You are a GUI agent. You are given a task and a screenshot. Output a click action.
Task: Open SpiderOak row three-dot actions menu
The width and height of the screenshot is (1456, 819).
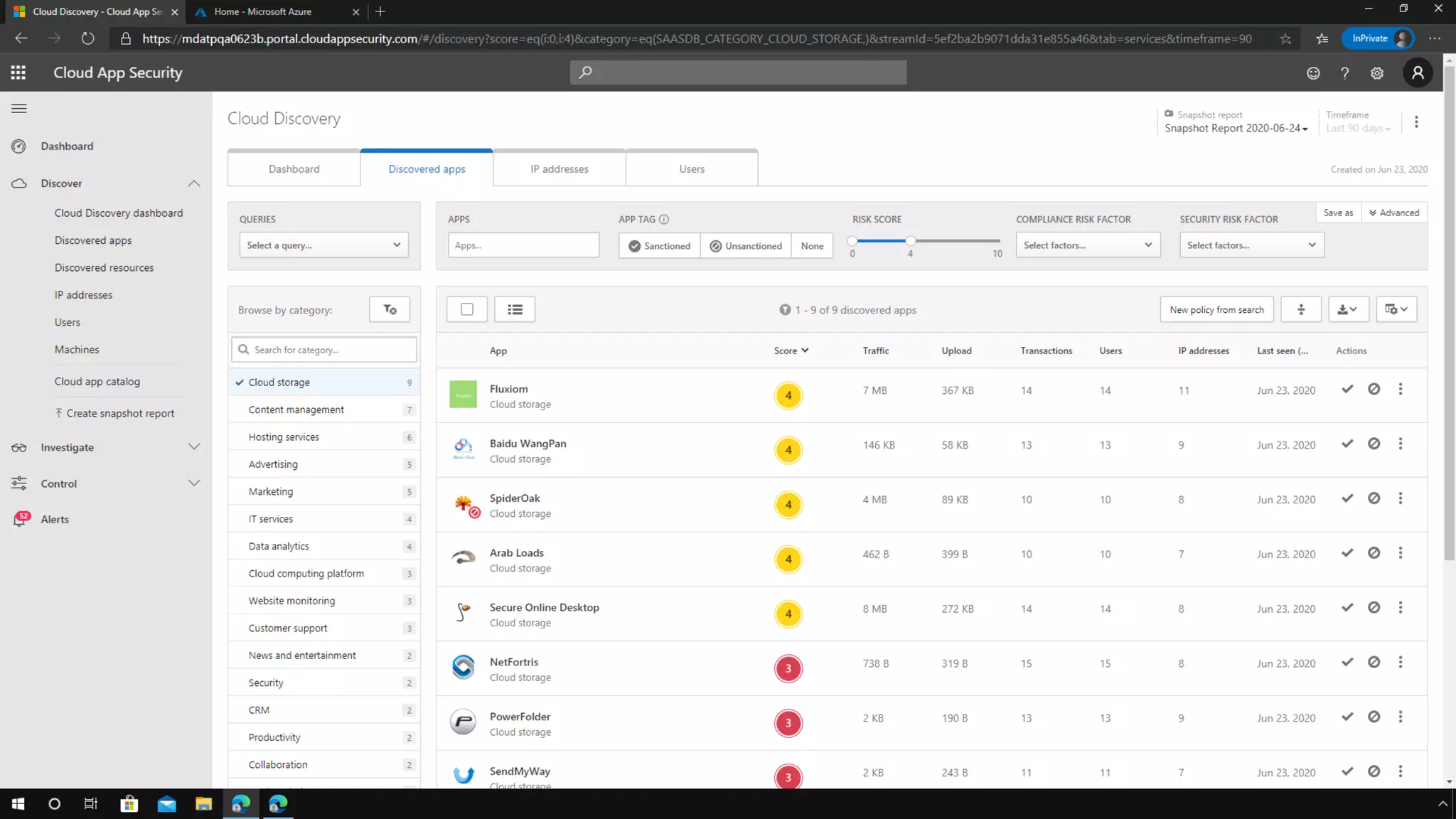[1401, 498]
